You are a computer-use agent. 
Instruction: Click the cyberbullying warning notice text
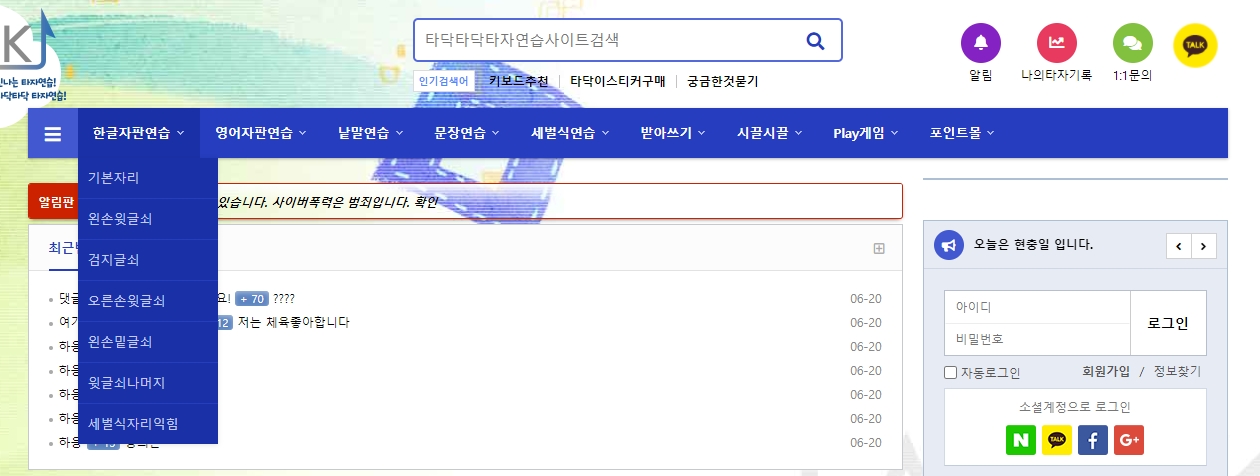click(x=328, y=202)
